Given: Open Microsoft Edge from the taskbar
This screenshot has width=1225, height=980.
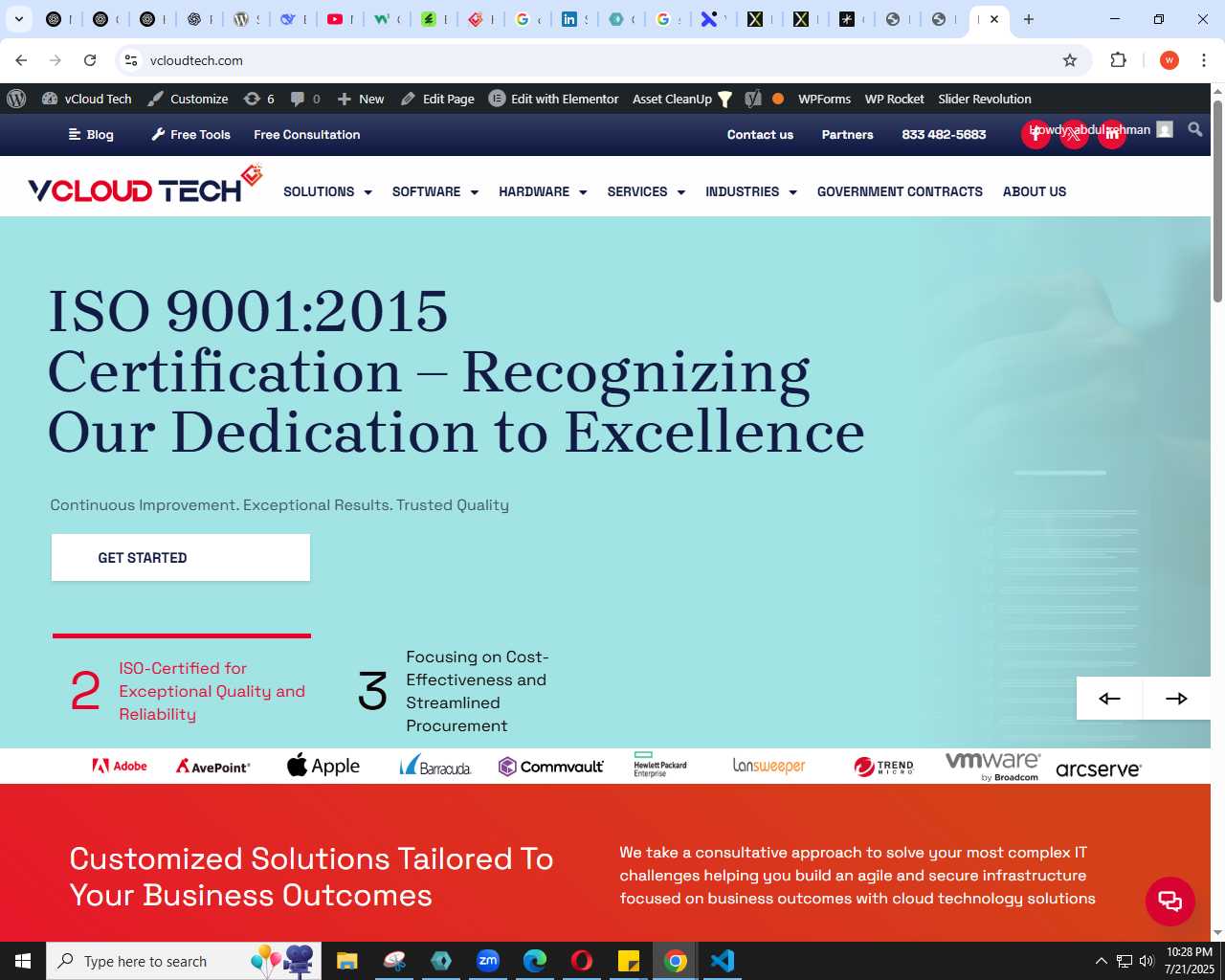Looking at the screenshot, I should 535,961.
